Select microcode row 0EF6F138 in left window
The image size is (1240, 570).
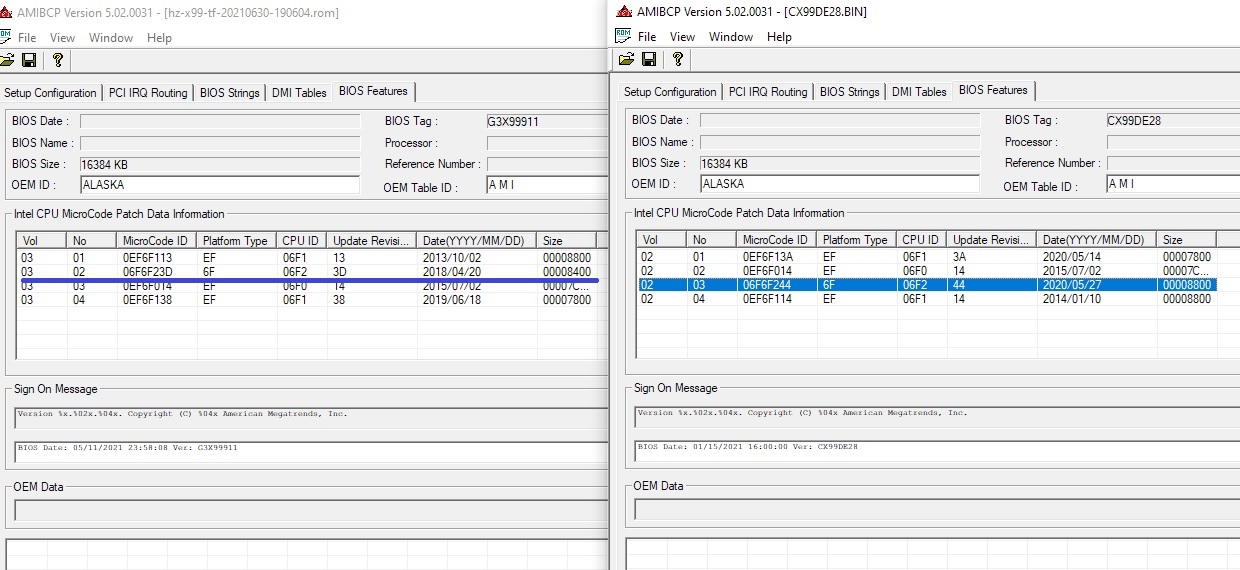tap(307, 300)
